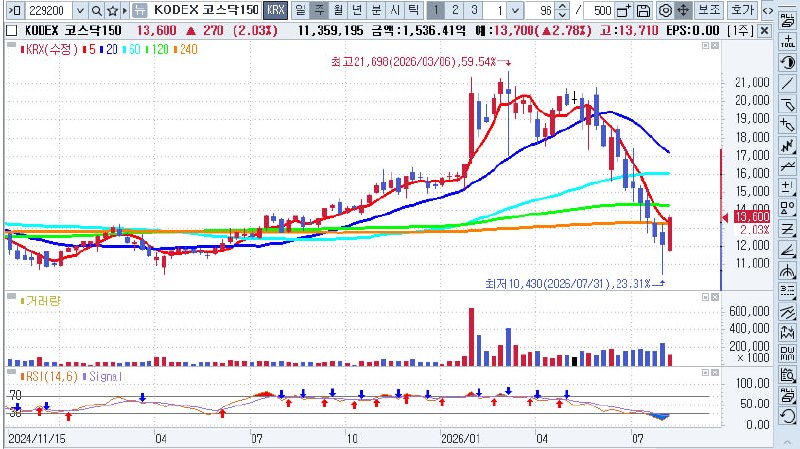Select the dashed levels list tool
Screen dimensions: 800x449
787,291
